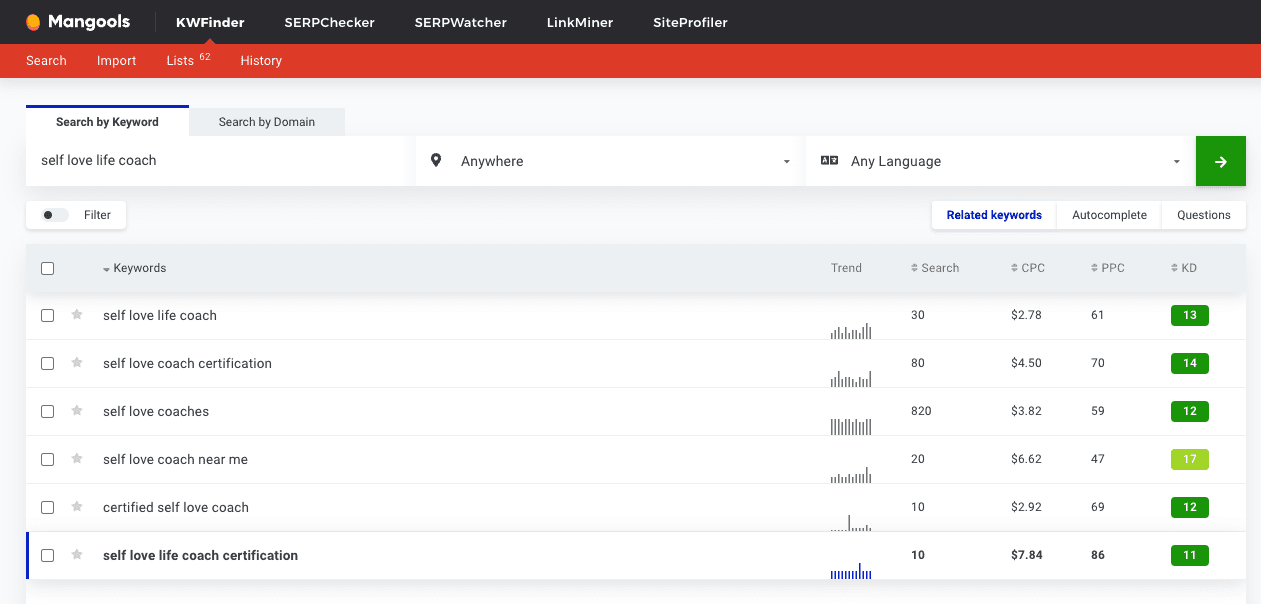
Task: Select the Questions tab
Action: (1204, 215)
